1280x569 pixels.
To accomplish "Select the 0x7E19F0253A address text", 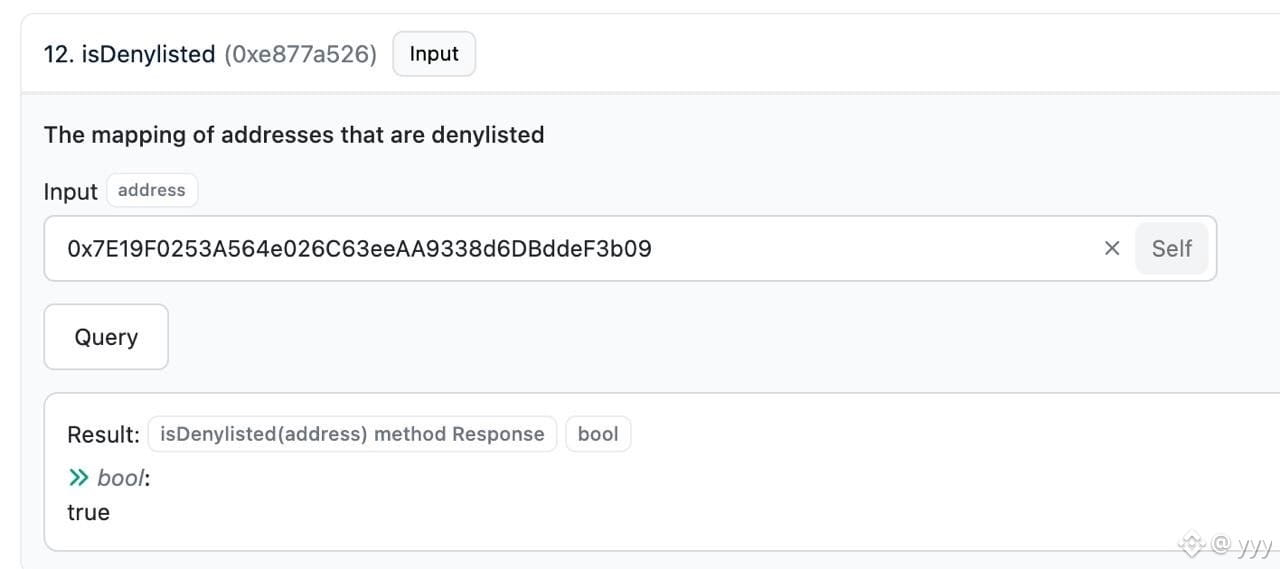I will 359,248.
